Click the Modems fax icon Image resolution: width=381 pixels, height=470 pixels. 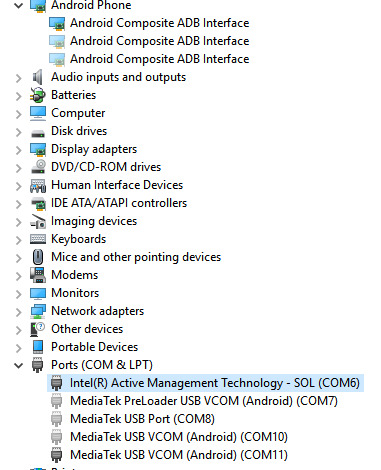pyautogui.click(x=38, y=275)
